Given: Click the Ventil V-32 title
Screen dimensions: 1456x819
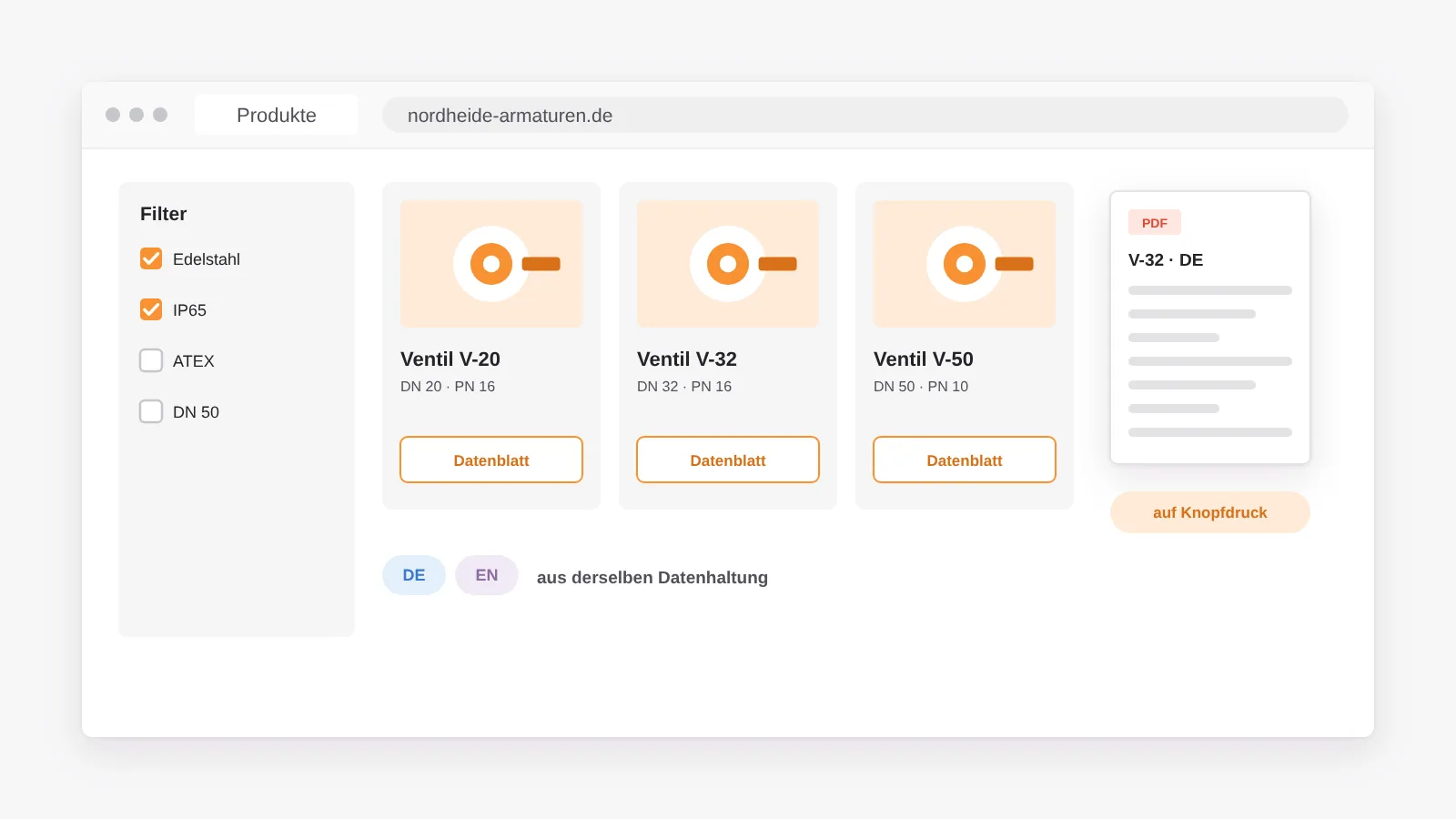Looking at the screenshot, I should click(x=687, y=359).
